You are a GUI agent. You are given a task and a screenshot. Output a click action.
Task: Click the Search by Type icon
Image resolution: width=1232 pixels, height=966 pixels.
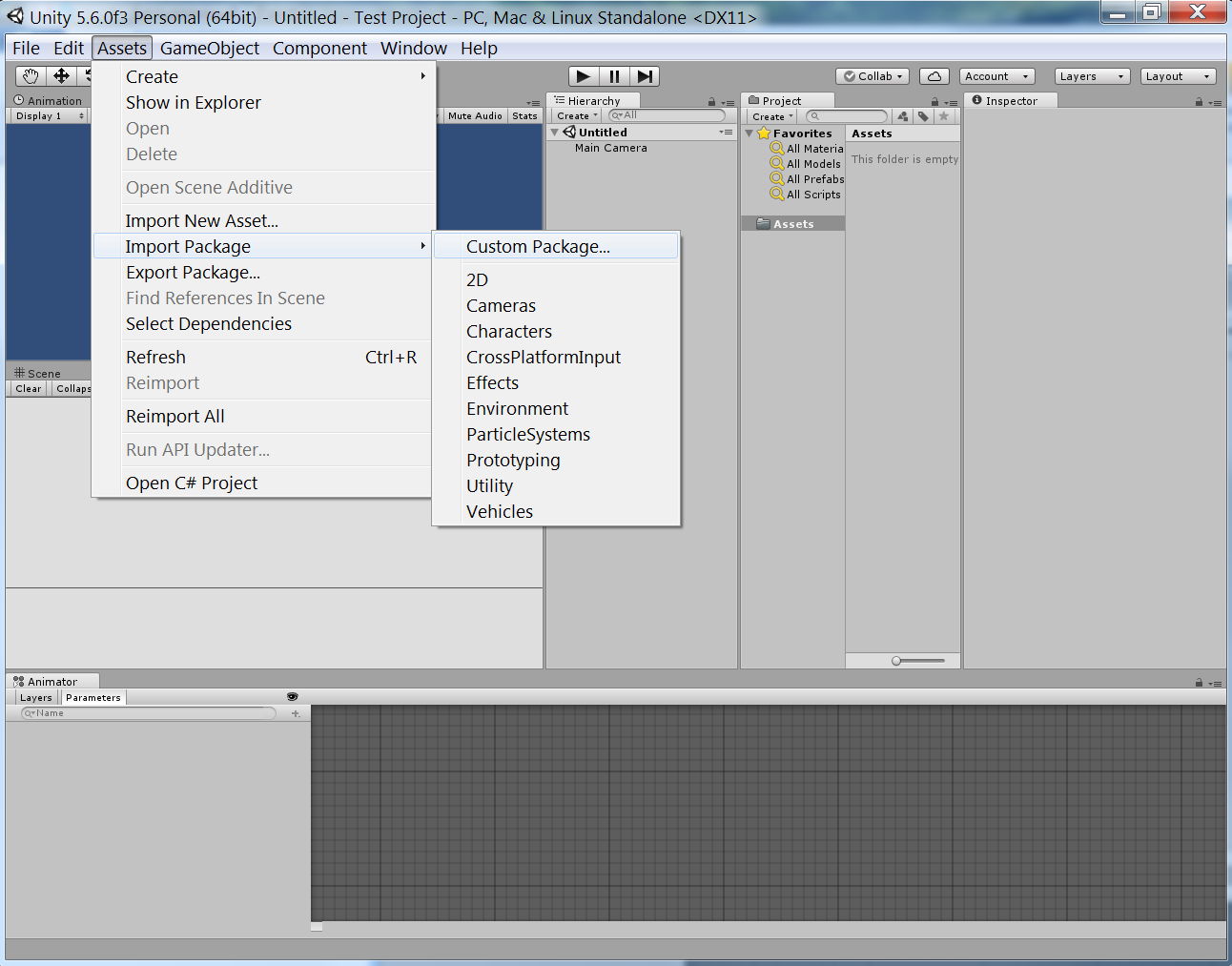(x=903, y=116)
